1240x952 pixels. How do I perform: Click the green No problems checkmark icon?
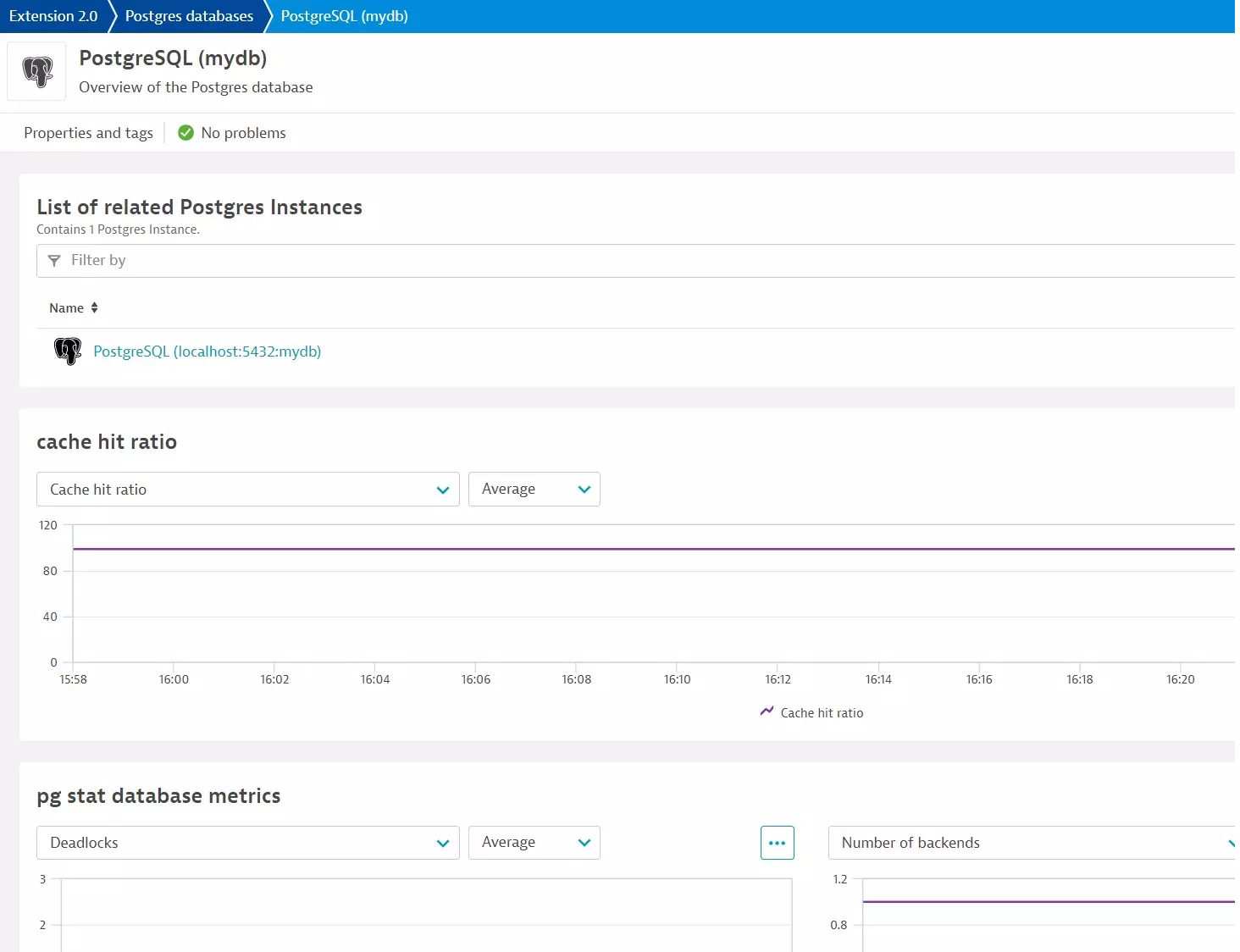185,133
